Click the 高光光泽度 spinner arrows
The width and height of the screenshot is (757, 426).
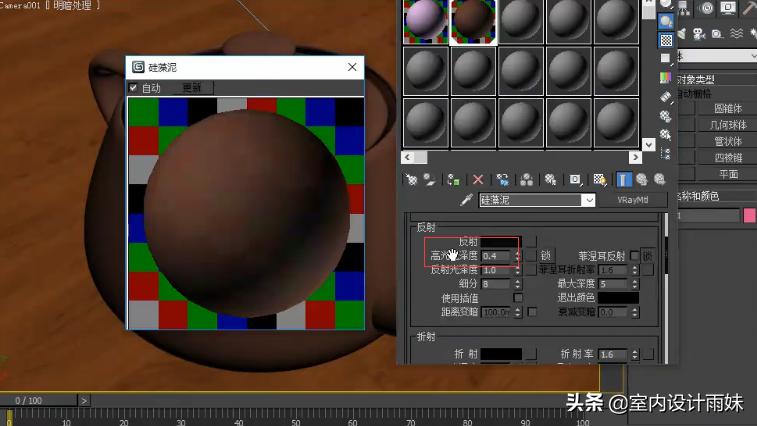pos(518,256)
